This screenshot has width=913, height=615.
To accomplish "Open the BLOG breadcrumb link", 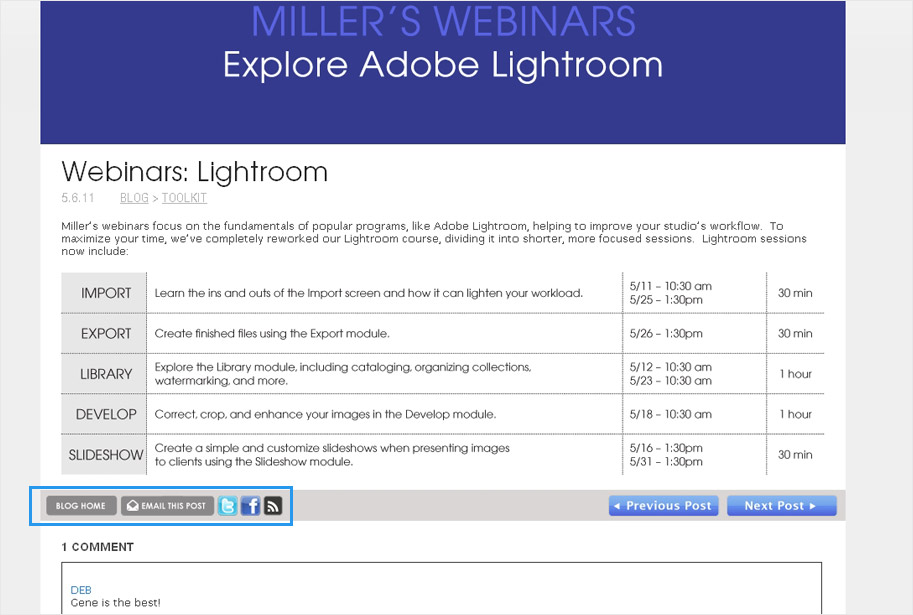I will pos(135,198).
